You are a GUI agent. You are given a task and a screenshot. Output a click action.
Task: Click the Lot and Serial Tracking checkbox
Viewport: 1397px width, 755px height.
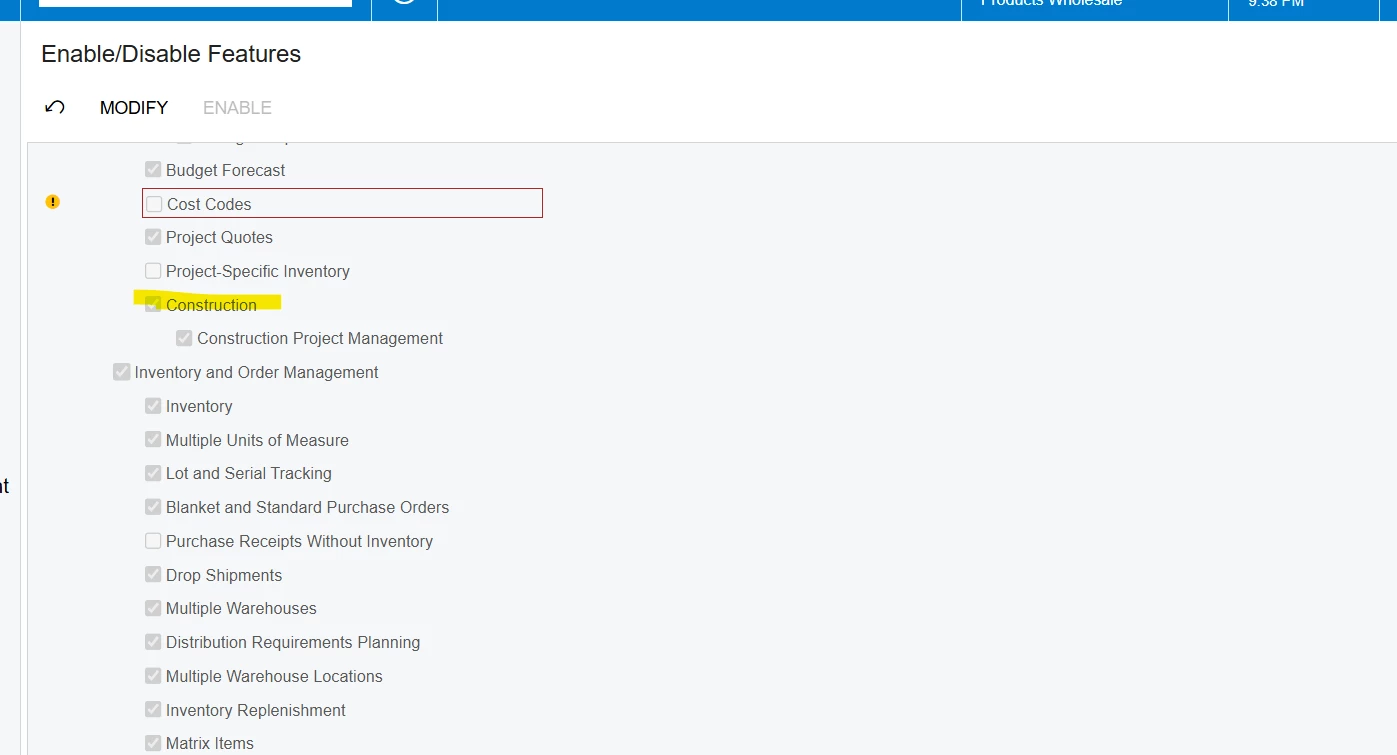[153, 473]
